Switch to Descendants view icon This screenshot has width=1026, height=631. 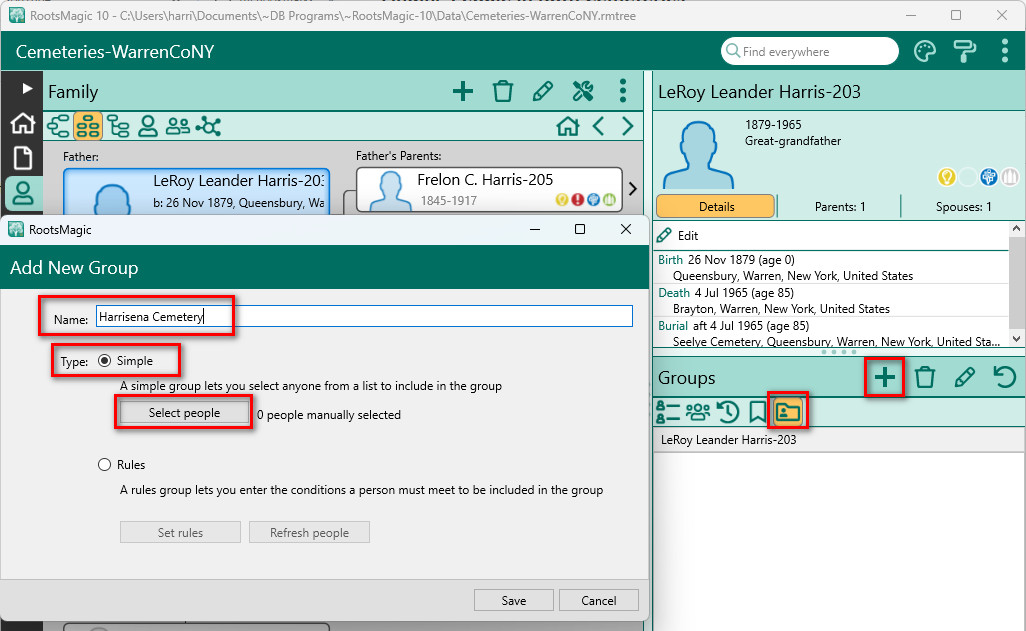pos(118,126)
